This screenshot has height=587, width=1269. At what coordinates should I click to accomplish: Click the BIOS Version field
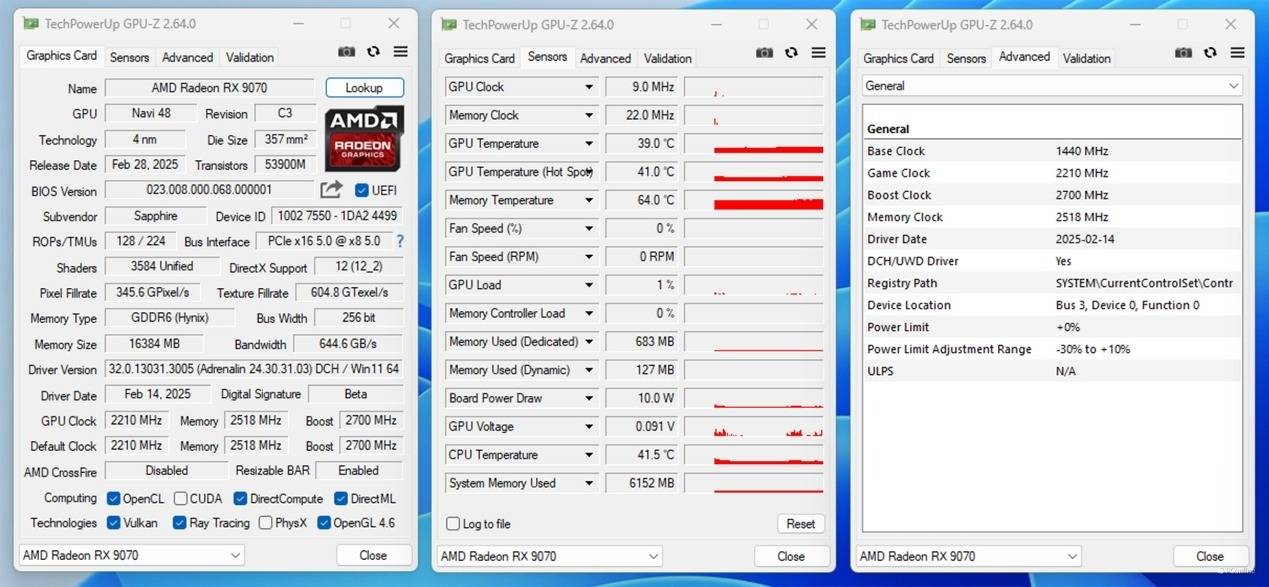click(x=210, y=189)
